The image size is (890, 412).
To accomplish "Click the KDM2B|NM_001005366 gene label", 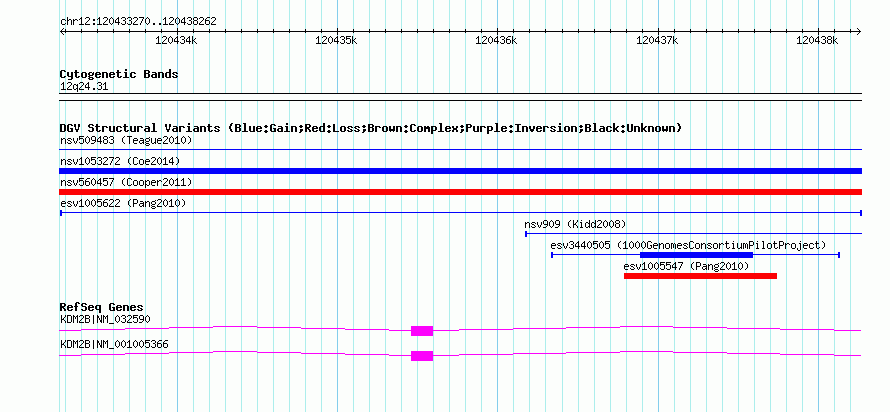I will 114,344.
